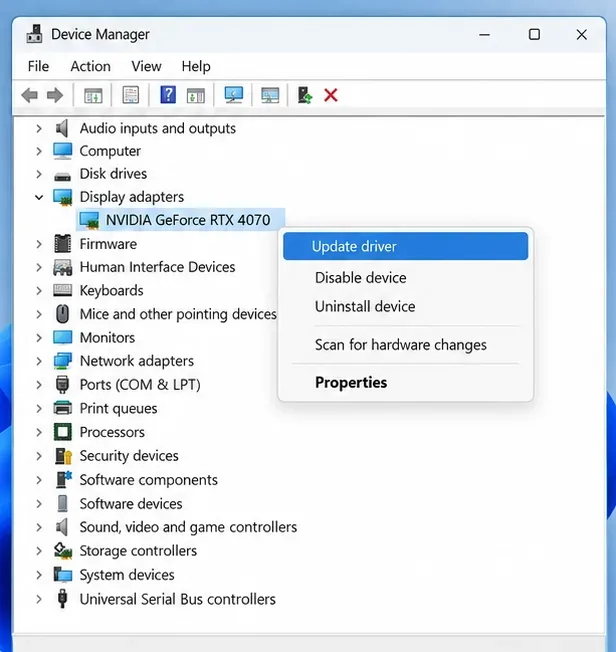Expand the Computer category chevron
Image resolution: width=616 pixels, height=652 pixels.
[39, 151]
